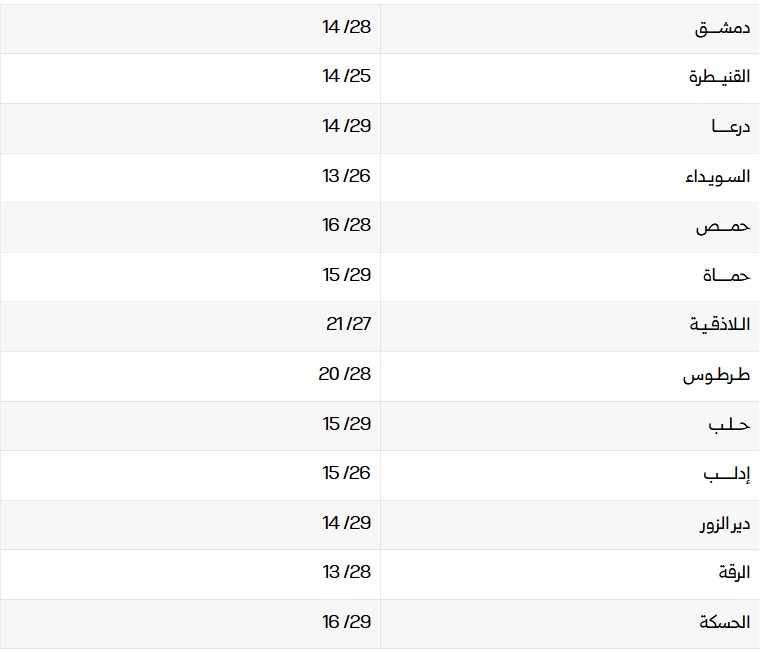Click the 13/28 temperature for الرقة
762x652 pixels.
pos(347,572)
